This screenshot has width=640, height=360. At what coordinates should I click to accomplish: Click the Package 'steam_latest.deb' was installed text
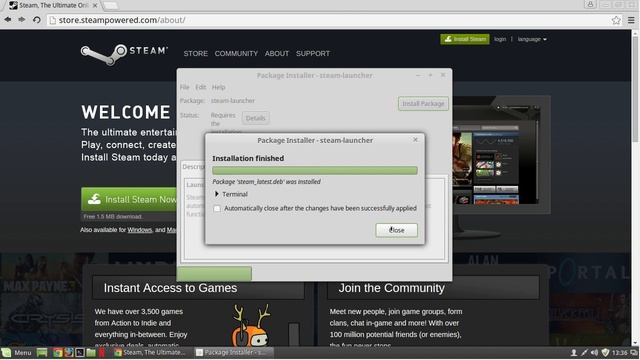coord(267,182)
